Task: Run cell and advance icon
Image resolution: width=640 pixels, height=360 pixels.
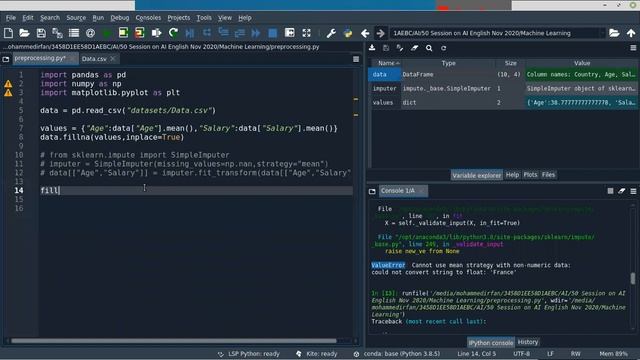Action: [140, 33]
